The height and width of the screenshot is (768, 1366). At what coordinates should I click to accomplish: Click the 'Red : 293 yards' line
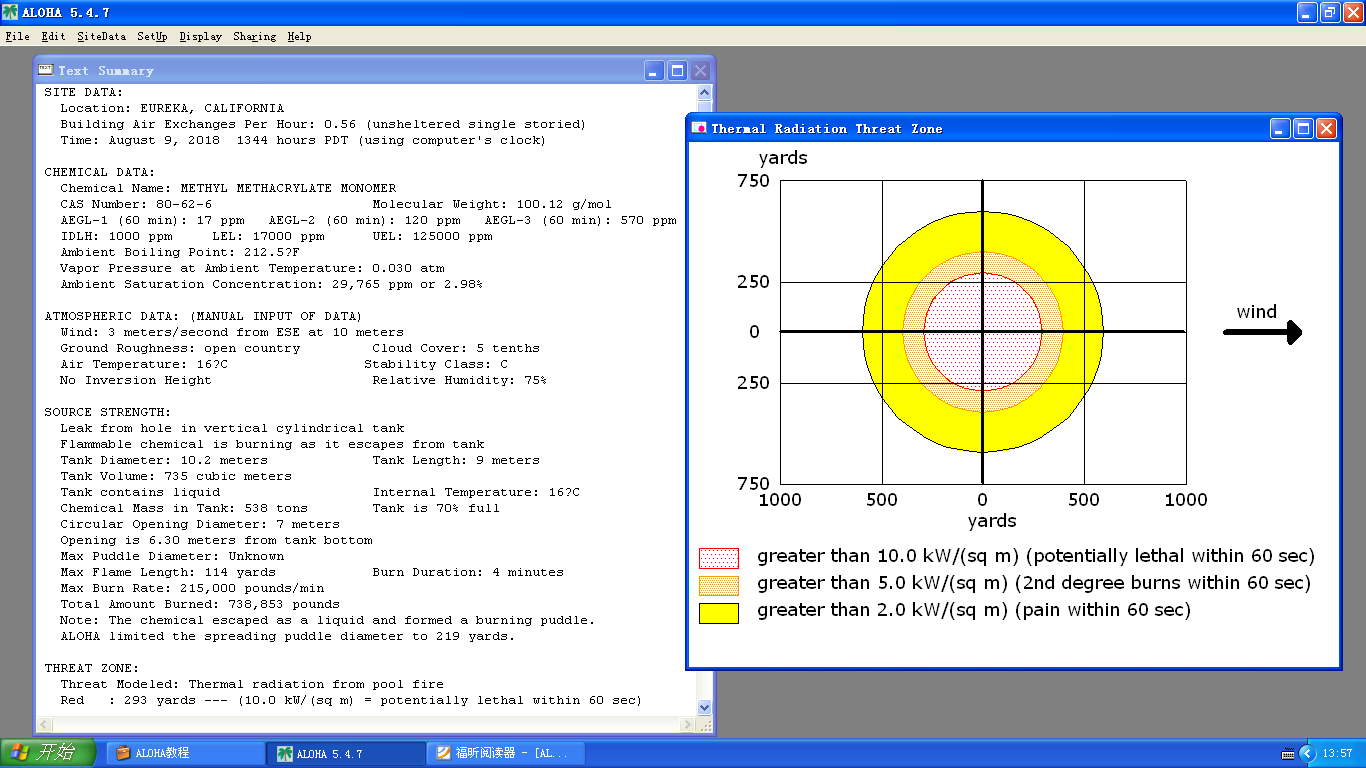351,700
